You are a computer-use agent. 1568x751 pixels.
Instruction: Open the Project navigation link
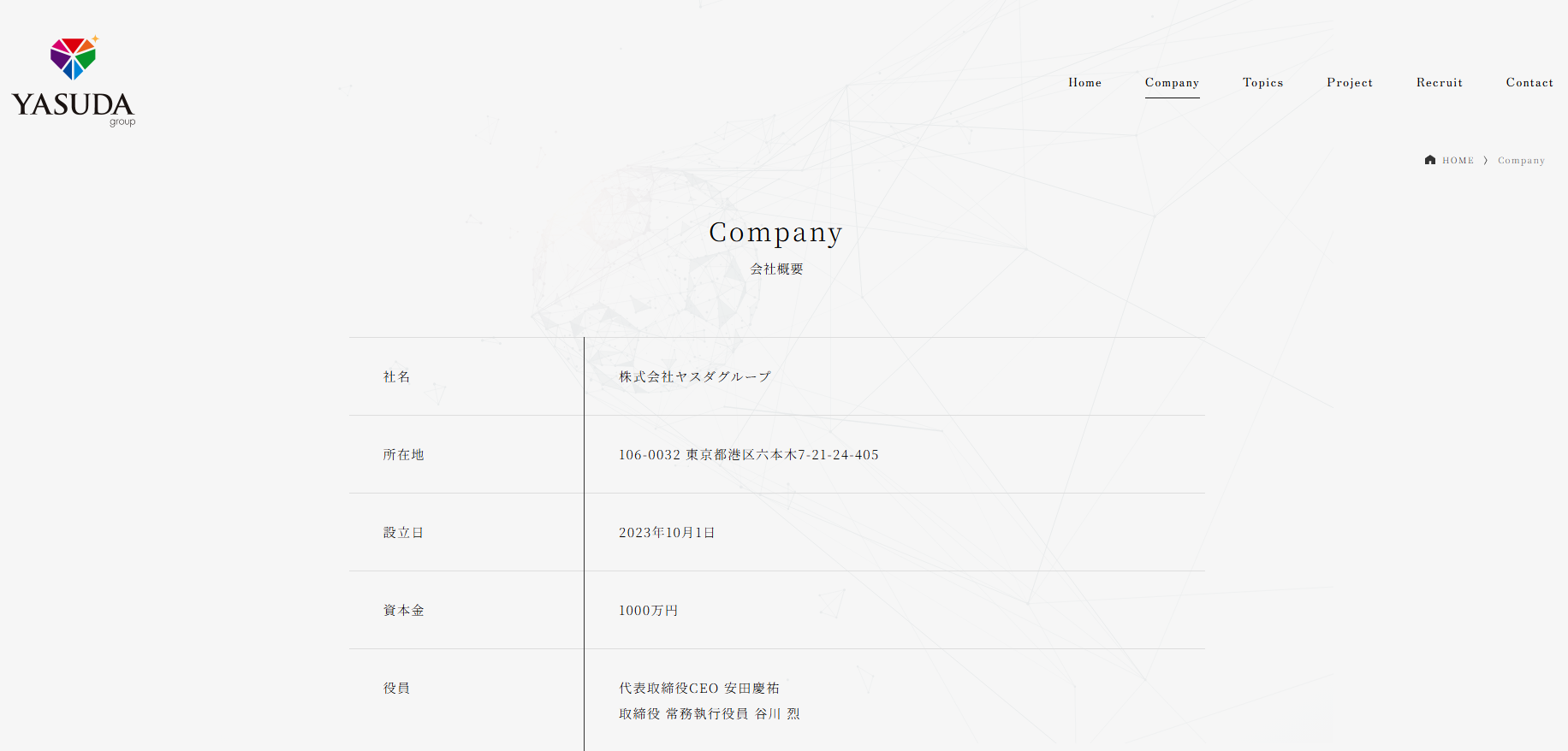[x=1350, y=83]
